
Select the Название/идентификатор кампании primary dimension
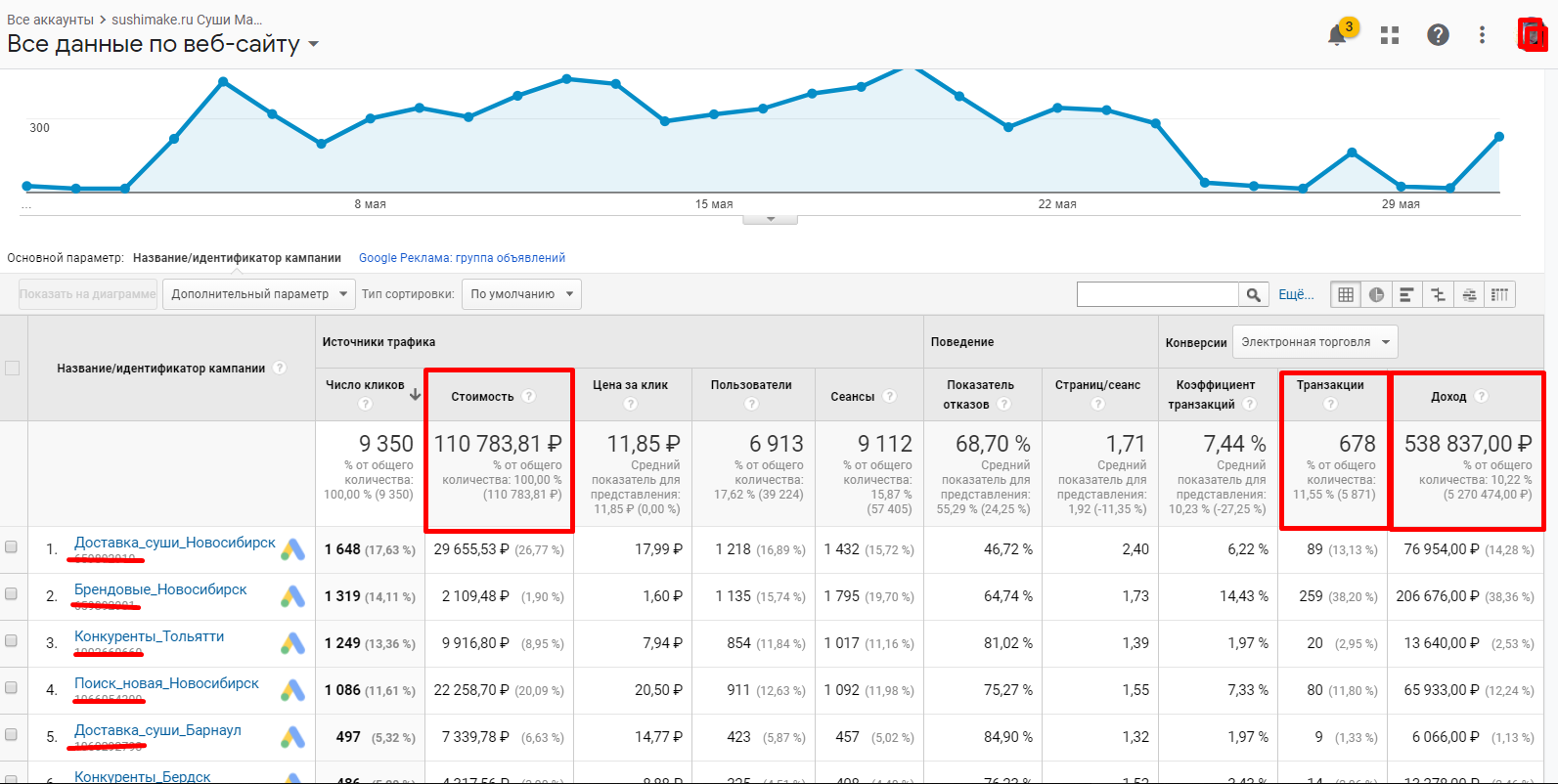tap(237, 258)
